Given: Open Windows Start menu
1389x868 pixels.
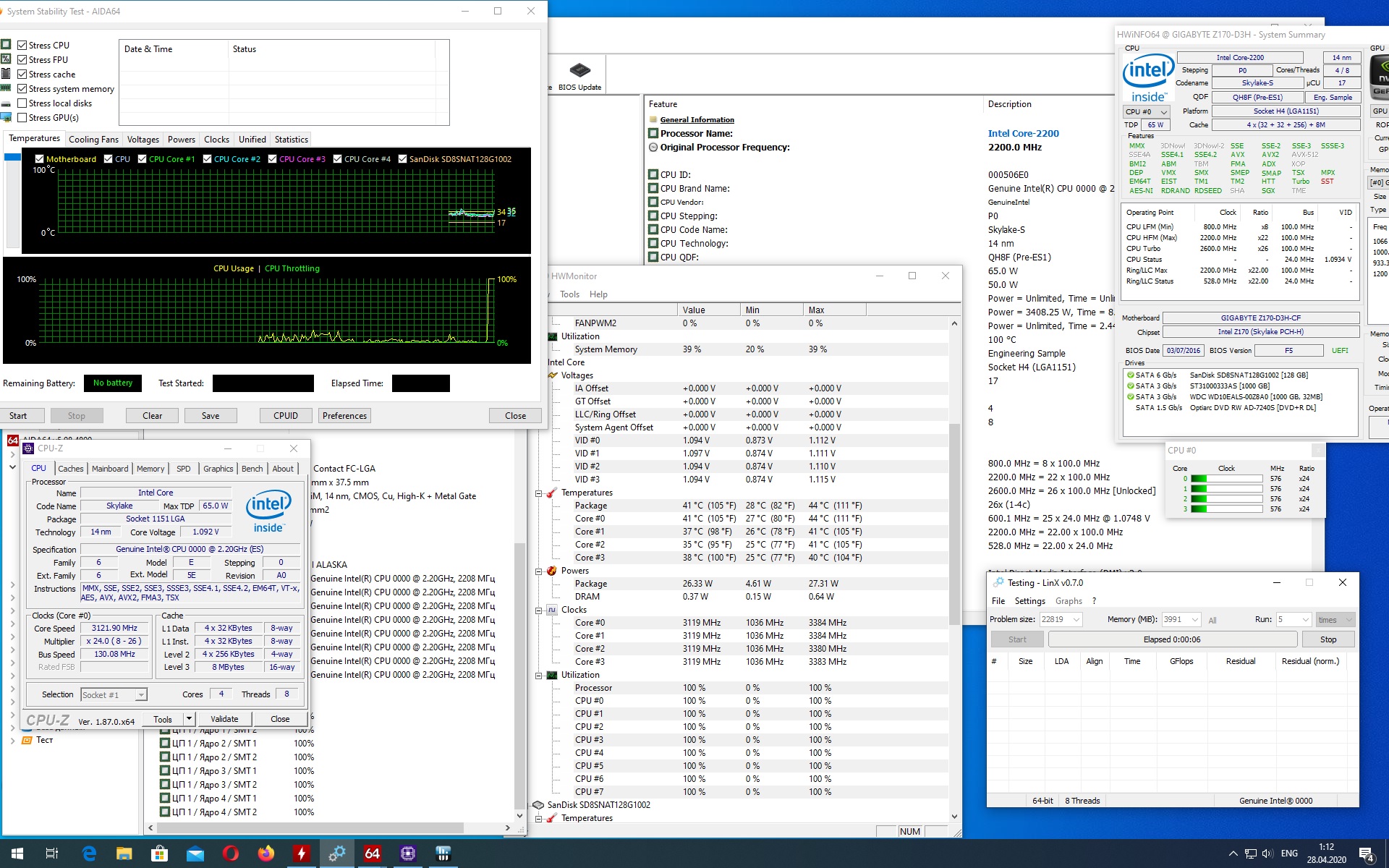Looking at the screenshot, I should click(17, 854).
